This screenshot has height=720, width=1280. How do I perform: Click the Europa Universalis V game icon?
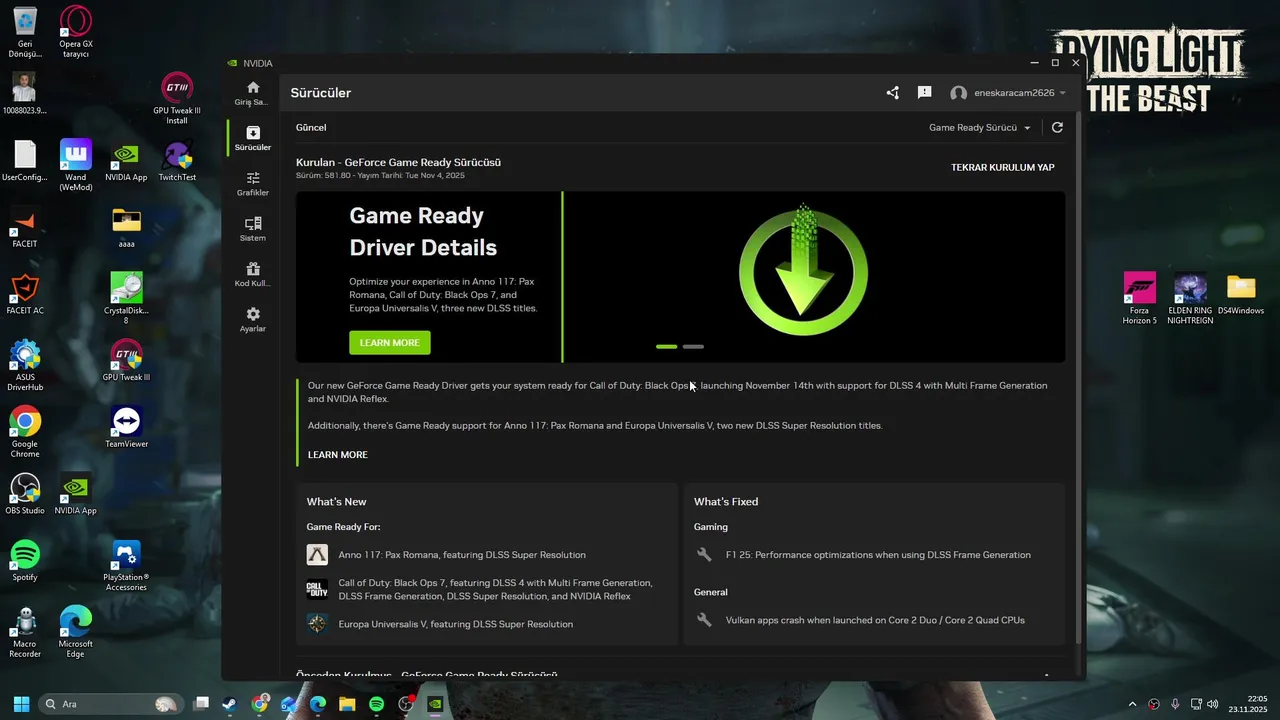click(317, 624)
